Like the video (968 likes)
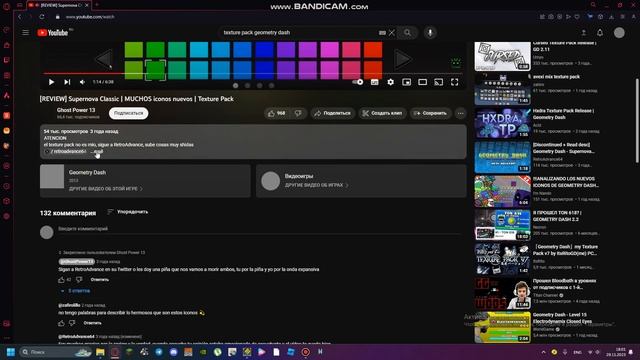This screenshot has height=360, width=640. (x=276, y=113)
